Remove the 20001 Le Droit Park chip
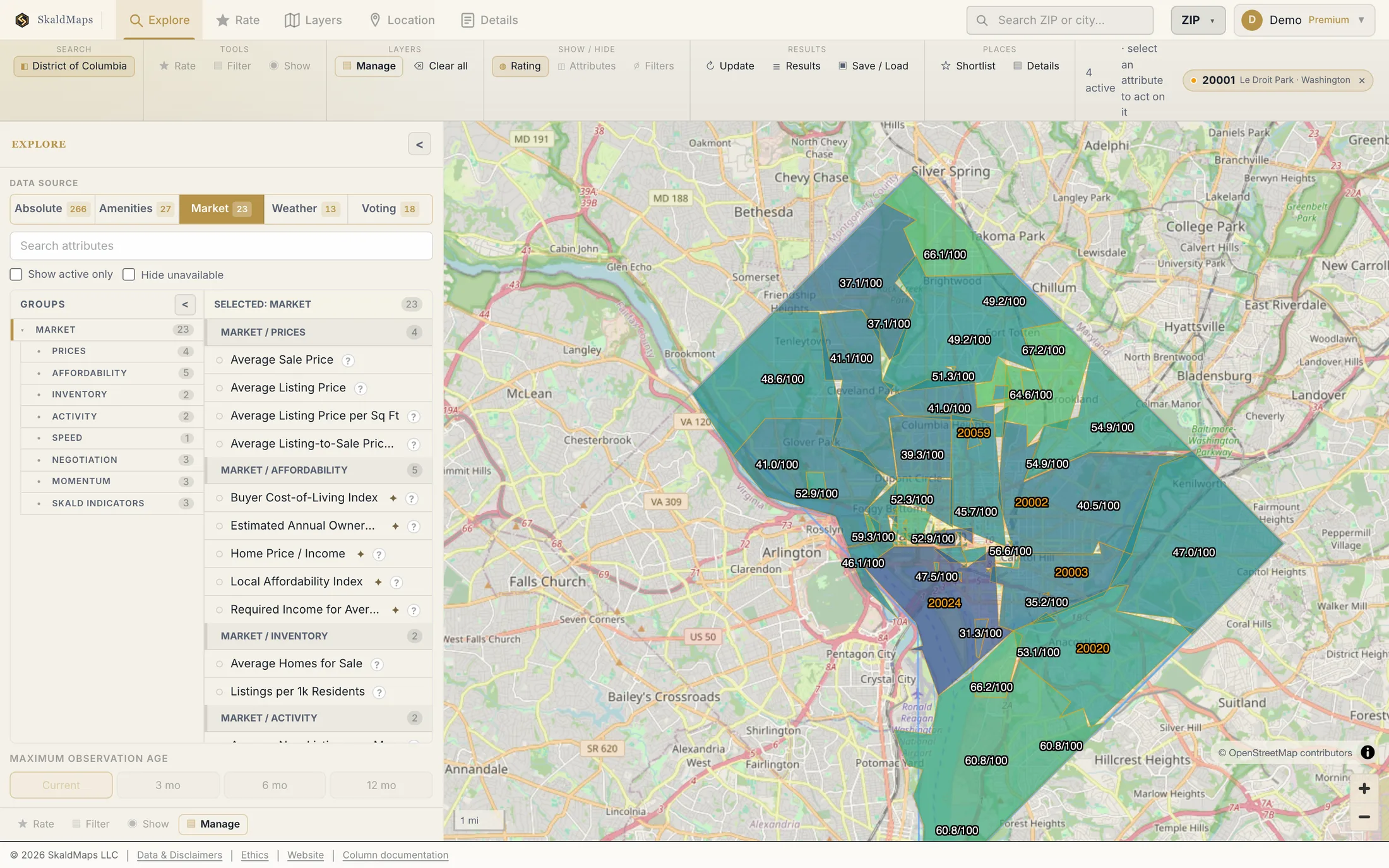 pos(1362,80)
